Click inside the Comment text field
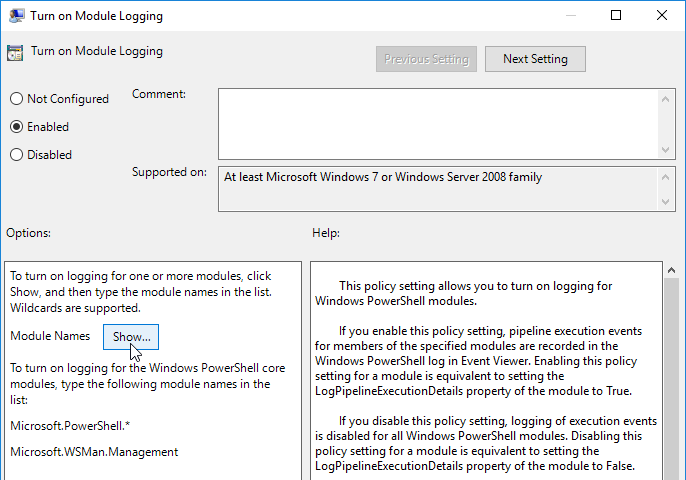 pyautogui.click(x=437, y=122)
